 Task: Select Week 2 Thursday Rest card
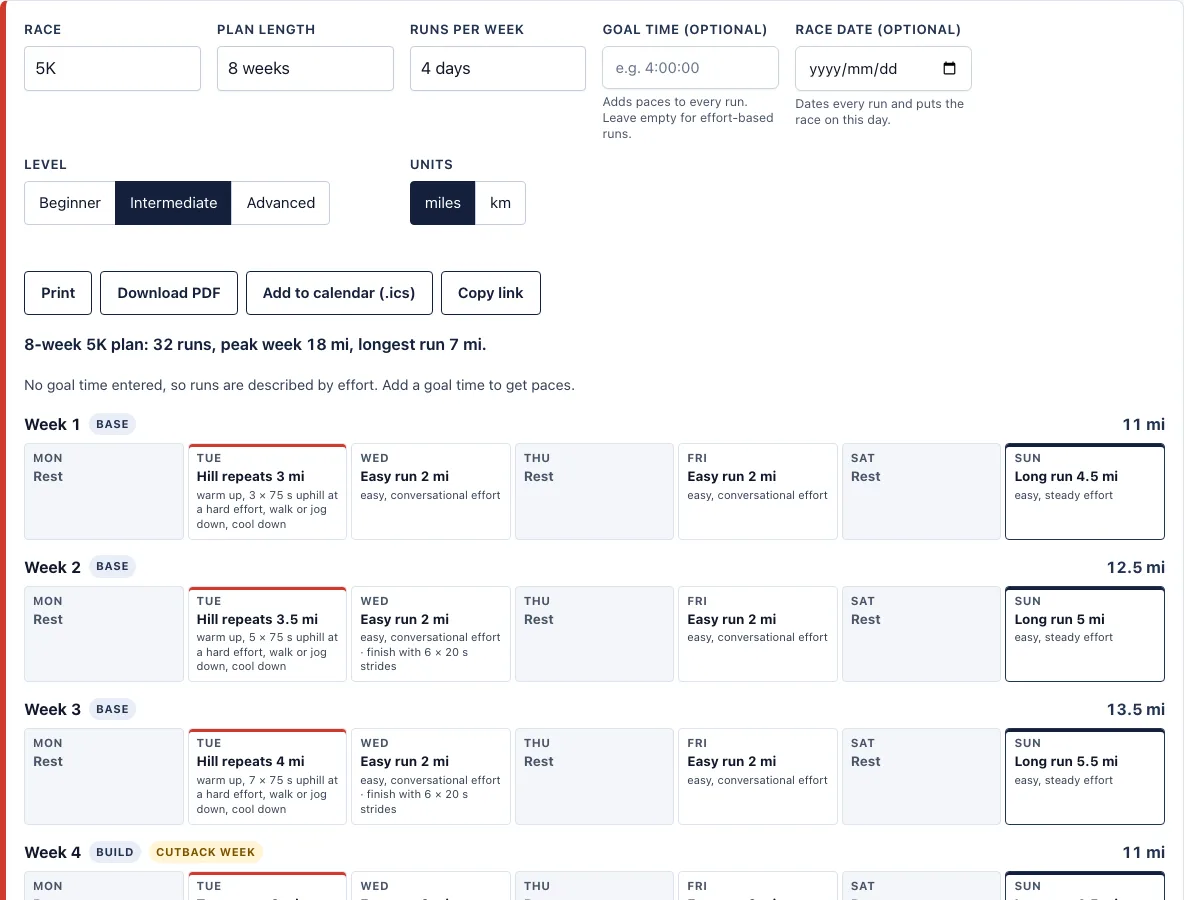pos(594,634)
